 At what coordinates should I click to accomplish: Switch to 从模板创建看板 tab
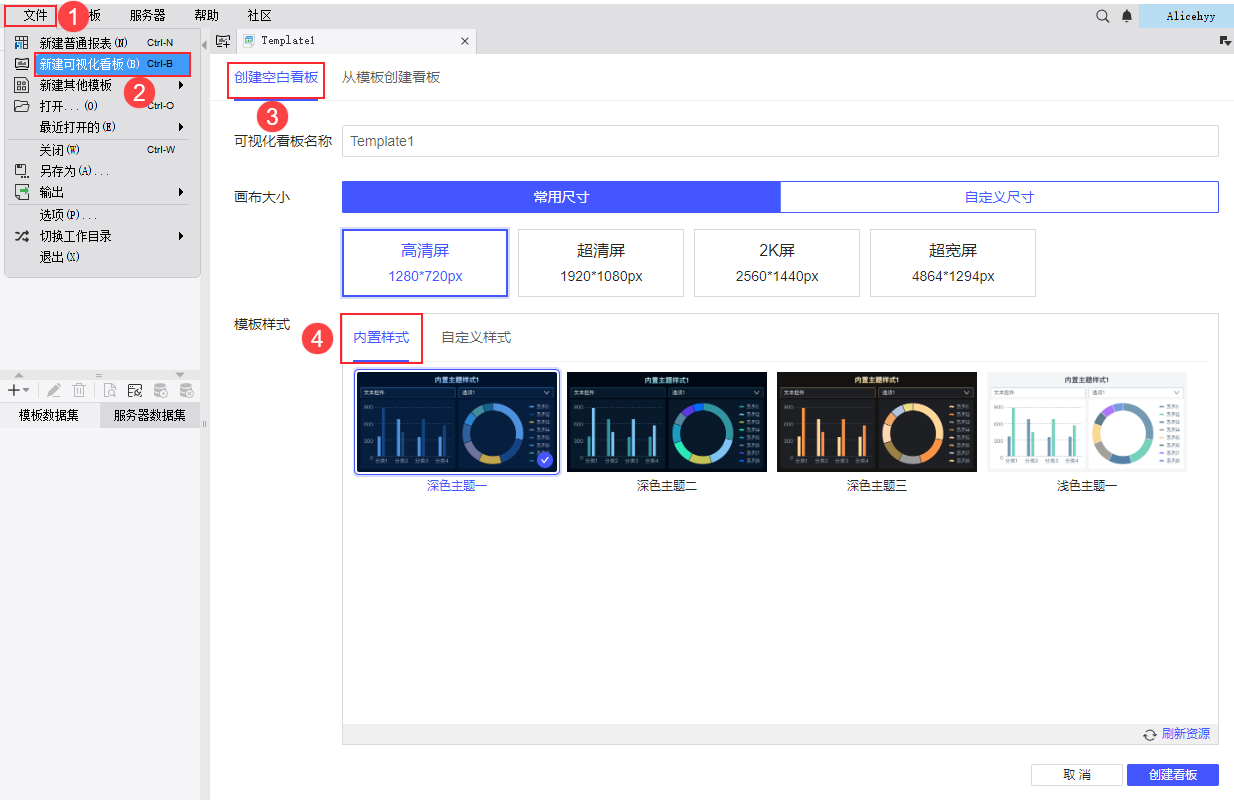391,77
